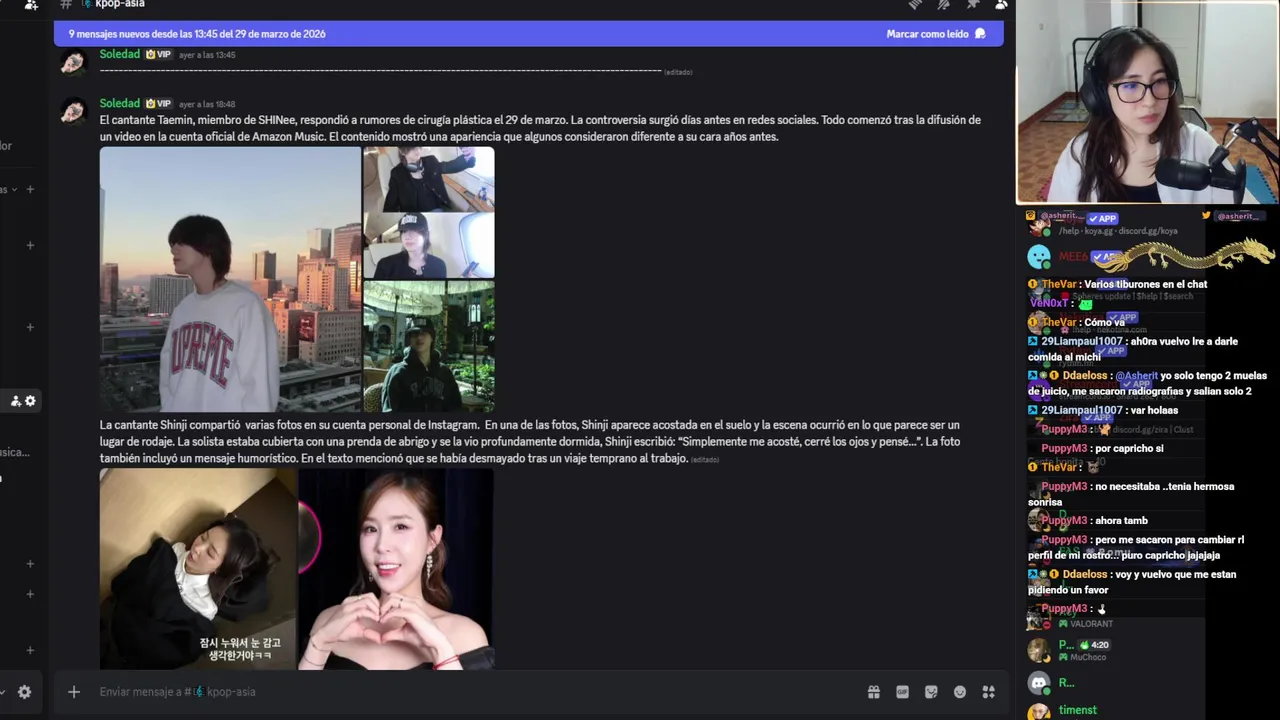Click the channel settings gear in sidebar
1280x720 pixels.
coord(30,401)
